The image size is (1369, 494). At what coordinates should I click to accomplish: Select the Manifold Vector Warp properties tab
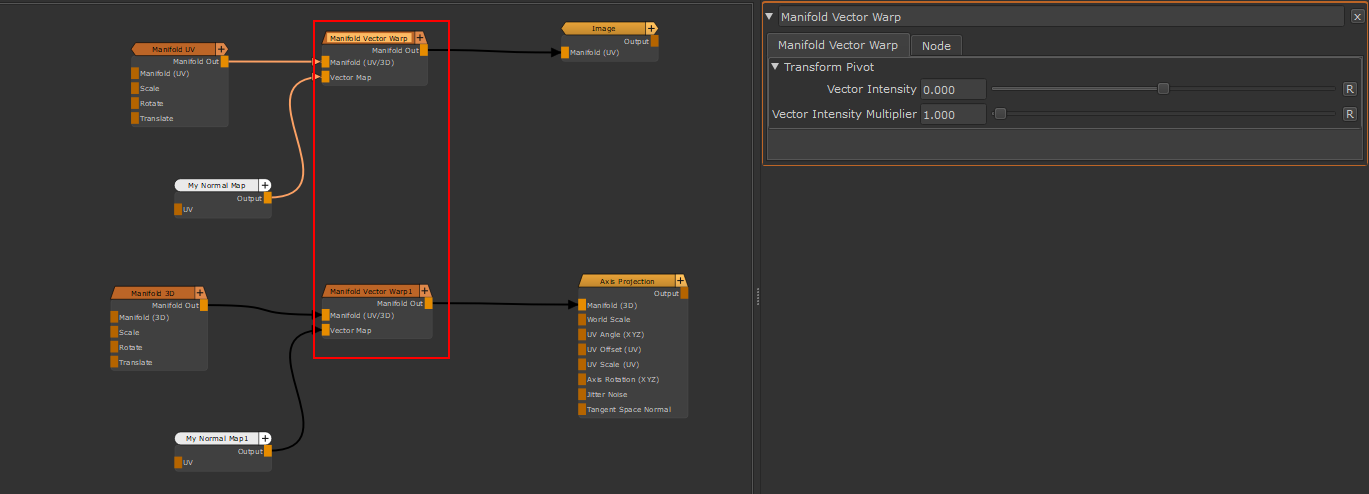click(837, 45)
